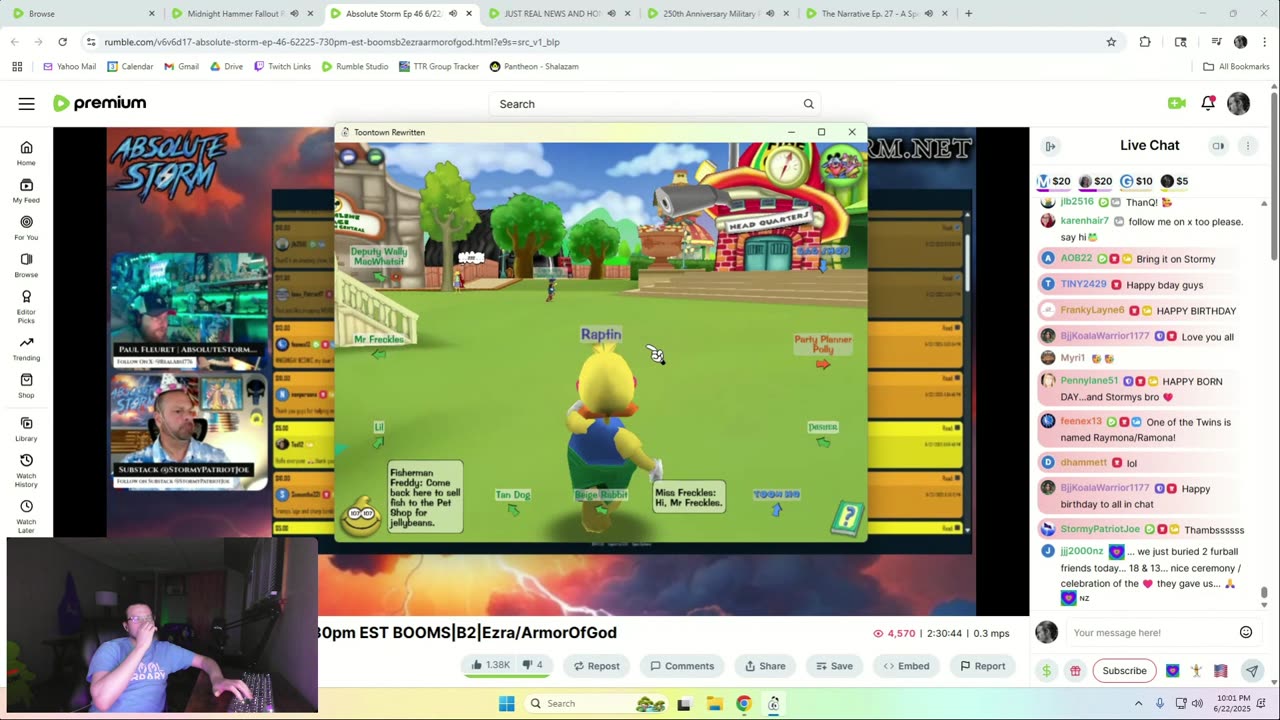Click Subscribe in chat footer
Screen dimensions: 1280x720
click(x=1124, y=671)
